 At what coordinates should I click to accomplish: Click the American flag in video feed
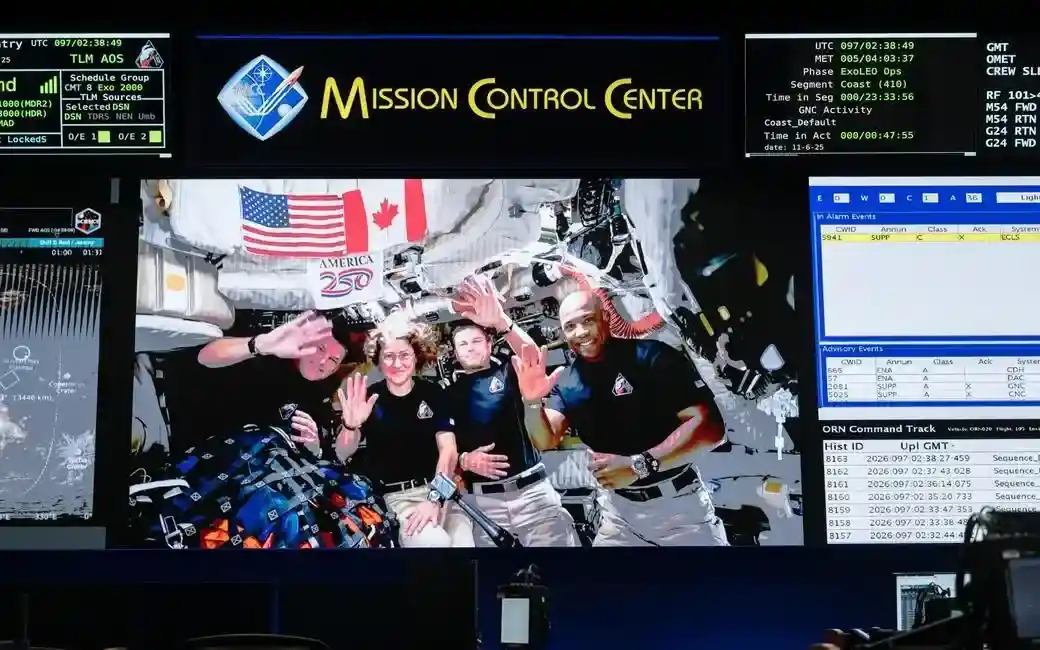pos(292,220)
